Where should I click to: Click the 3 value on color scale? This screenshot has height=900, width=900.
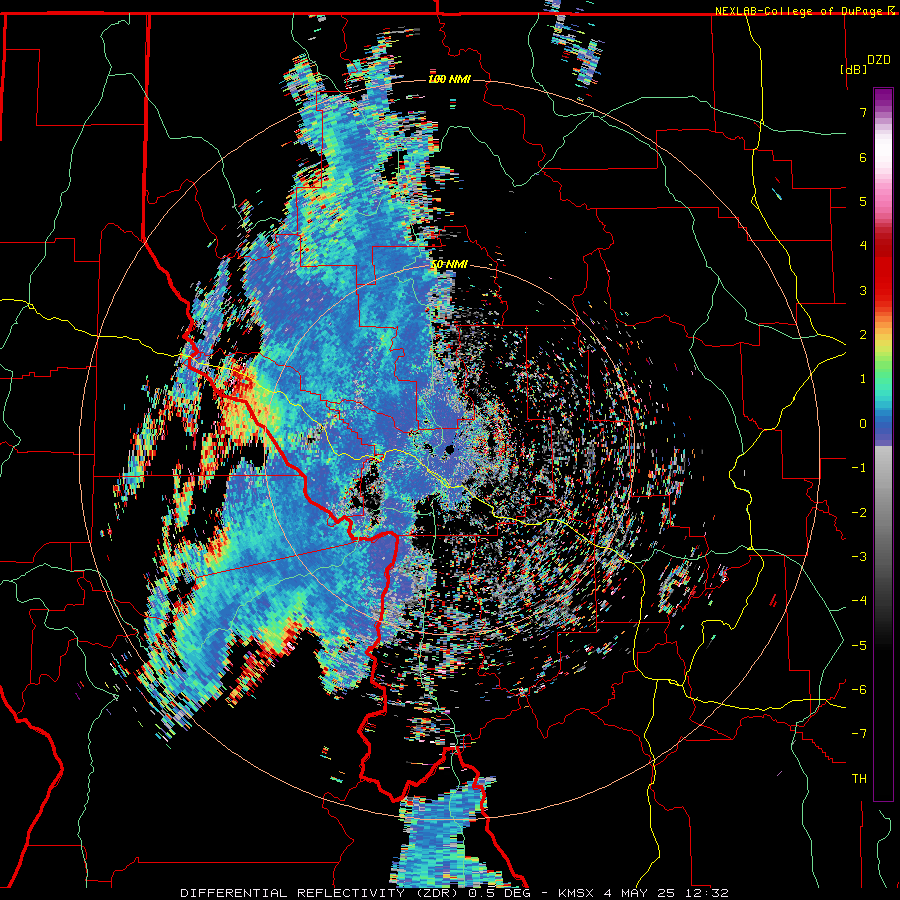[863, 290]
